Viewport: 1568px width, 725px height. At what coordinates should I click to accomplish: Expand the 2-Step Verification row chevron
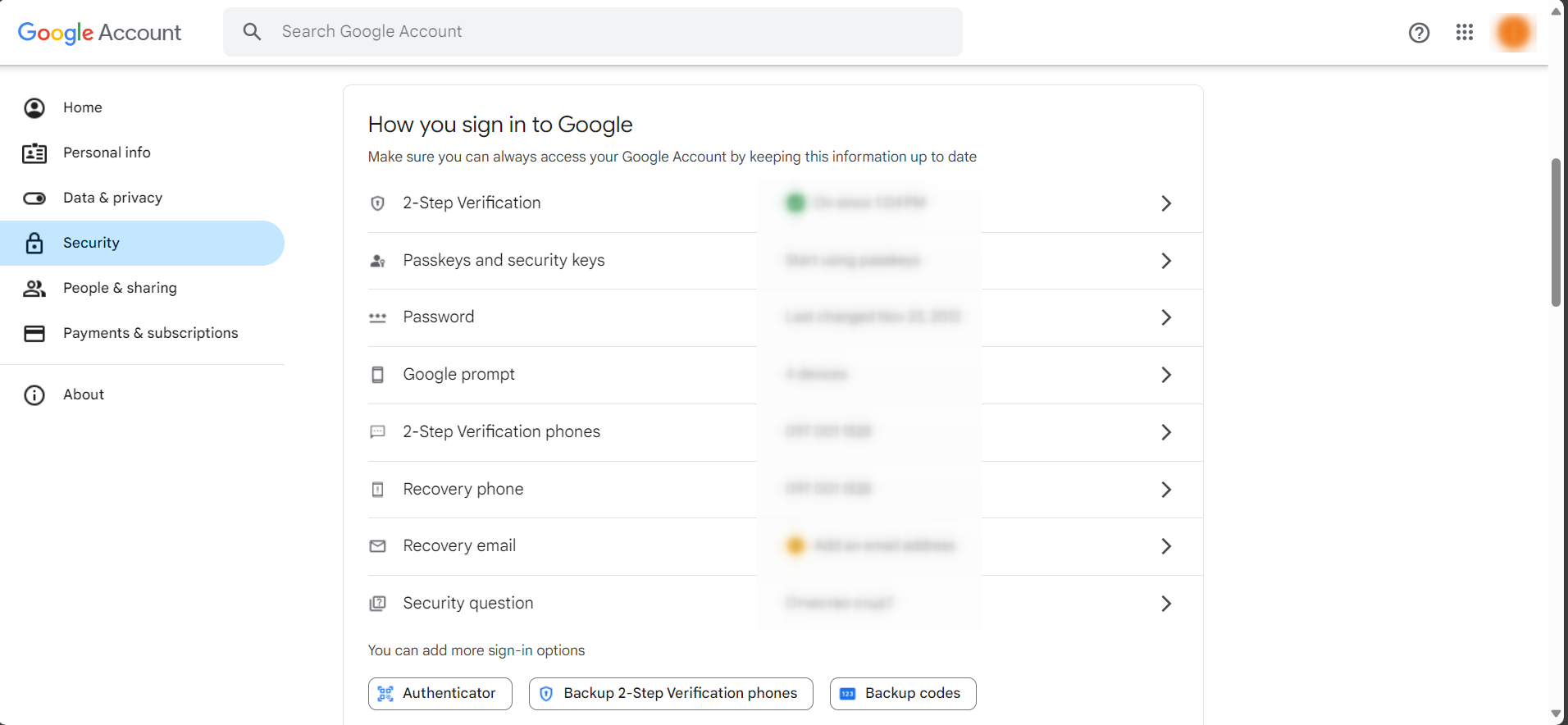[x=1166, y=203]
